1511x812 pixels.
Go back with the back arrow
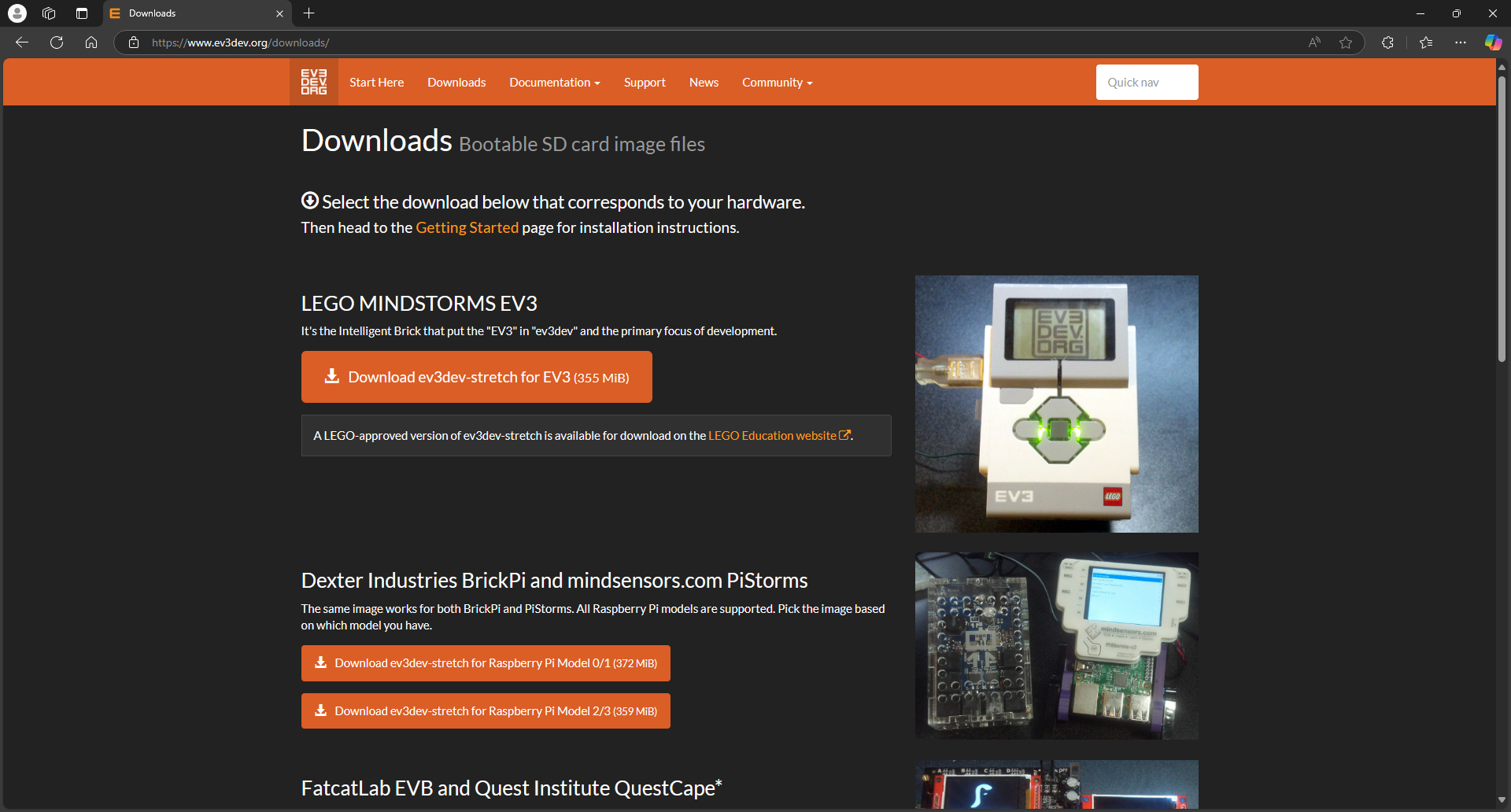22,42
